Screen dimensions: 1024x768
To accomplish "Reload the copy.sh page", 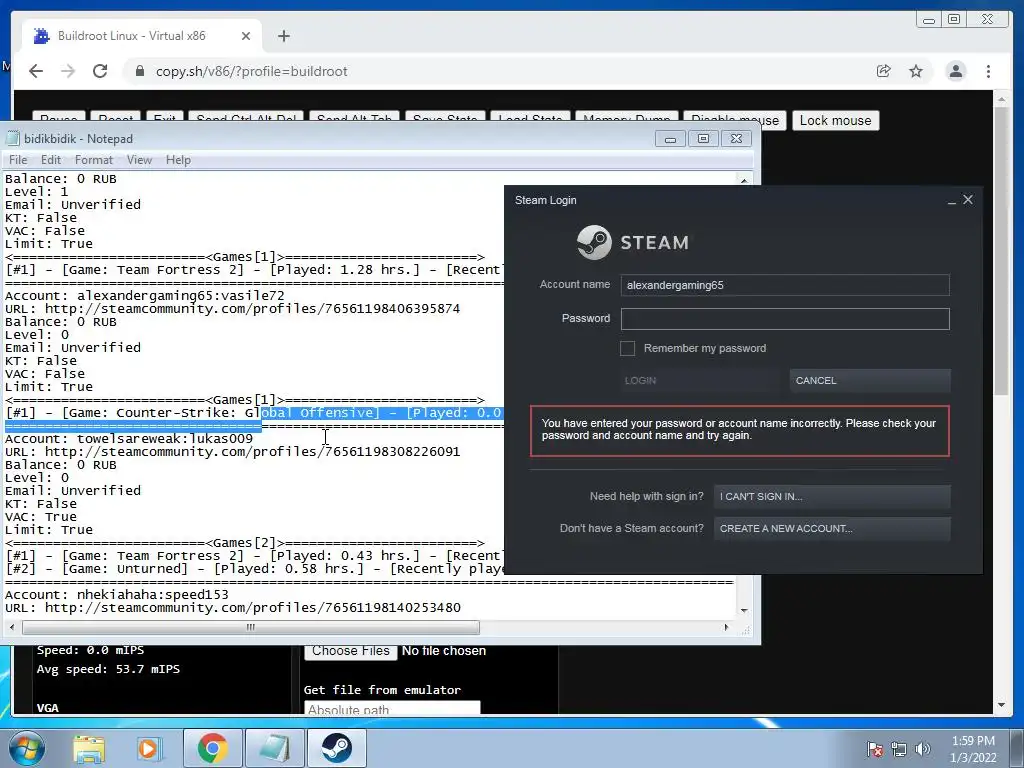I will pos(100,71).
